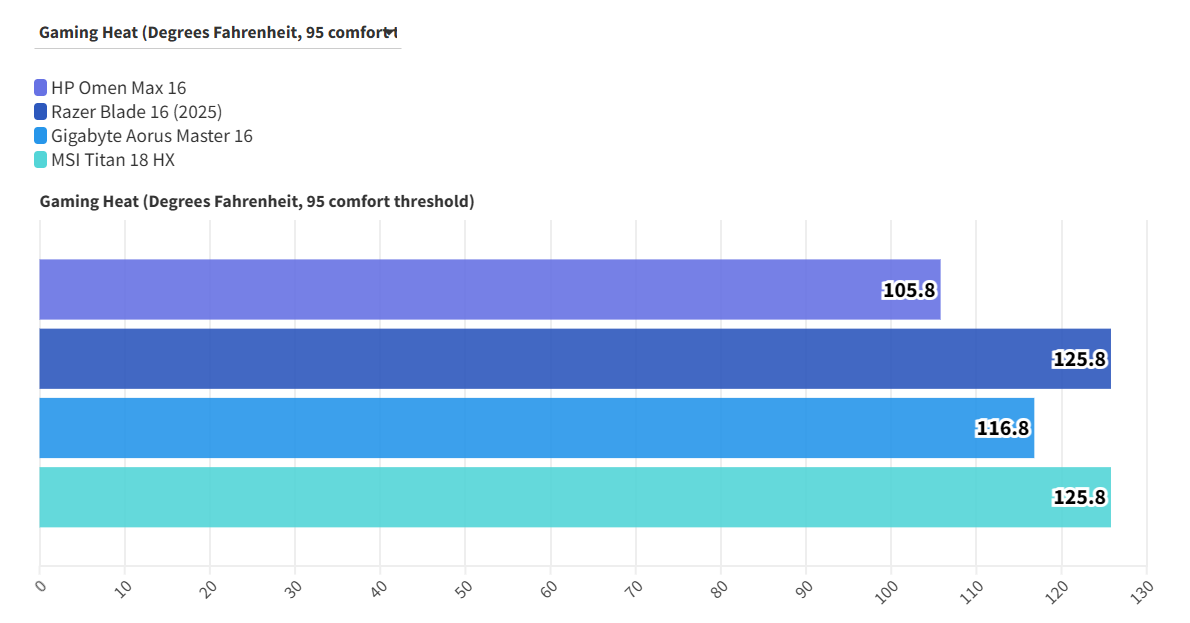Screen dimensions: 1190x623
Task: Toggle the MSI Titan 18 HX legend label
Action: tap(113, 160)
